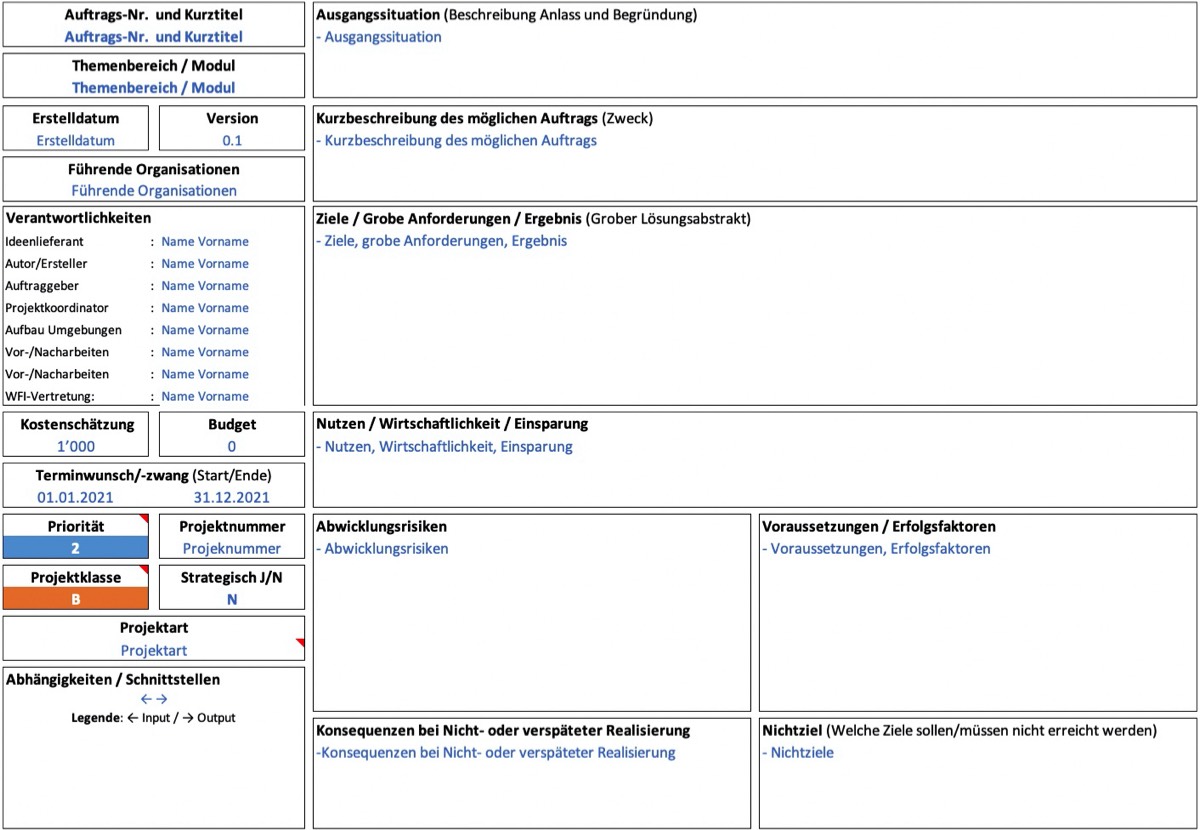Select the Ideenlieferant Name Vorname entry
Image resolution: width=1200 pixels, height=830 pixels.
tap(205, 241)
